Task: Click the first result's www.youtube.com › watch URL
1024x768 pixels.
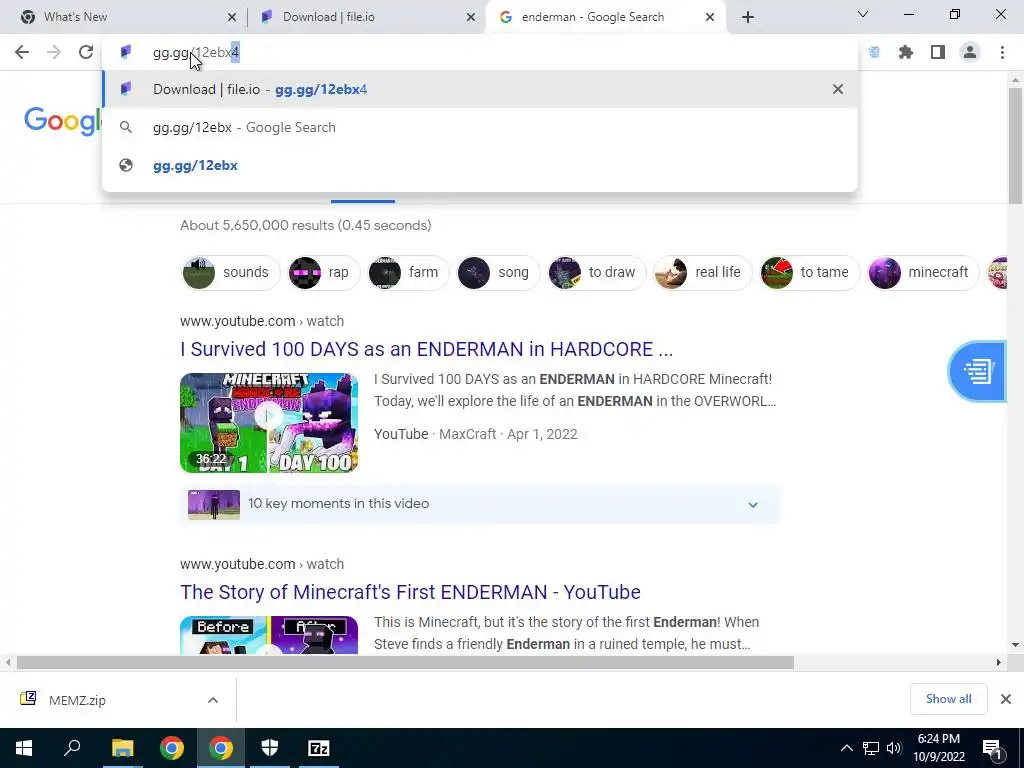Action: pyautogui.click(x=262, y=321)
